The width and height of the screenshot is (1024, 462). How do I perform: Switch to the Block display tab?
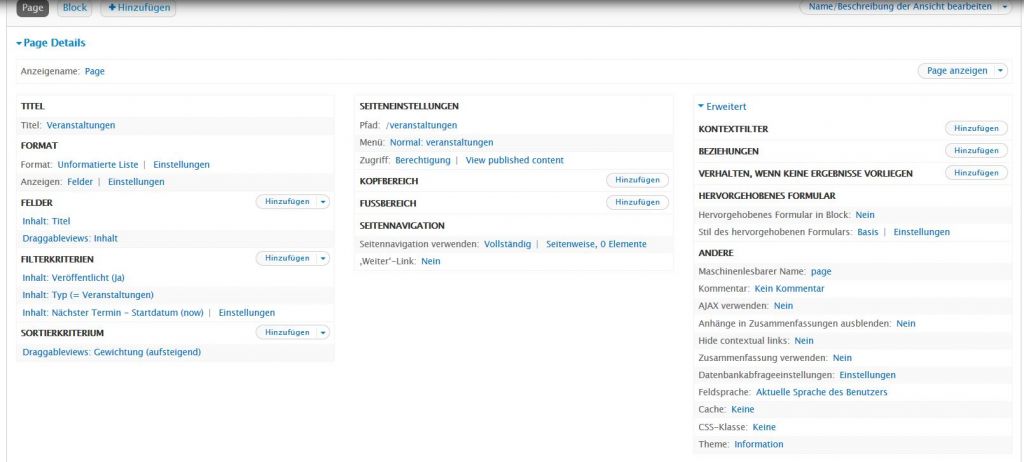pos(74,8)
